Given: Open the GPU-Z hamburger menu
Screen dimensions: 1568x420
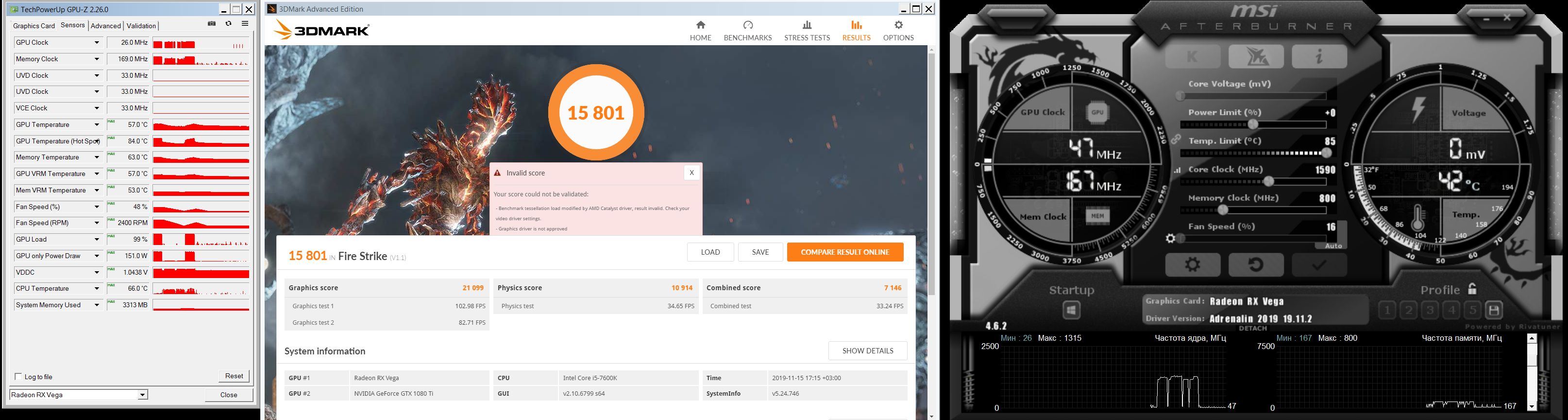Looking at the screenshot, I should click(245, 24).
